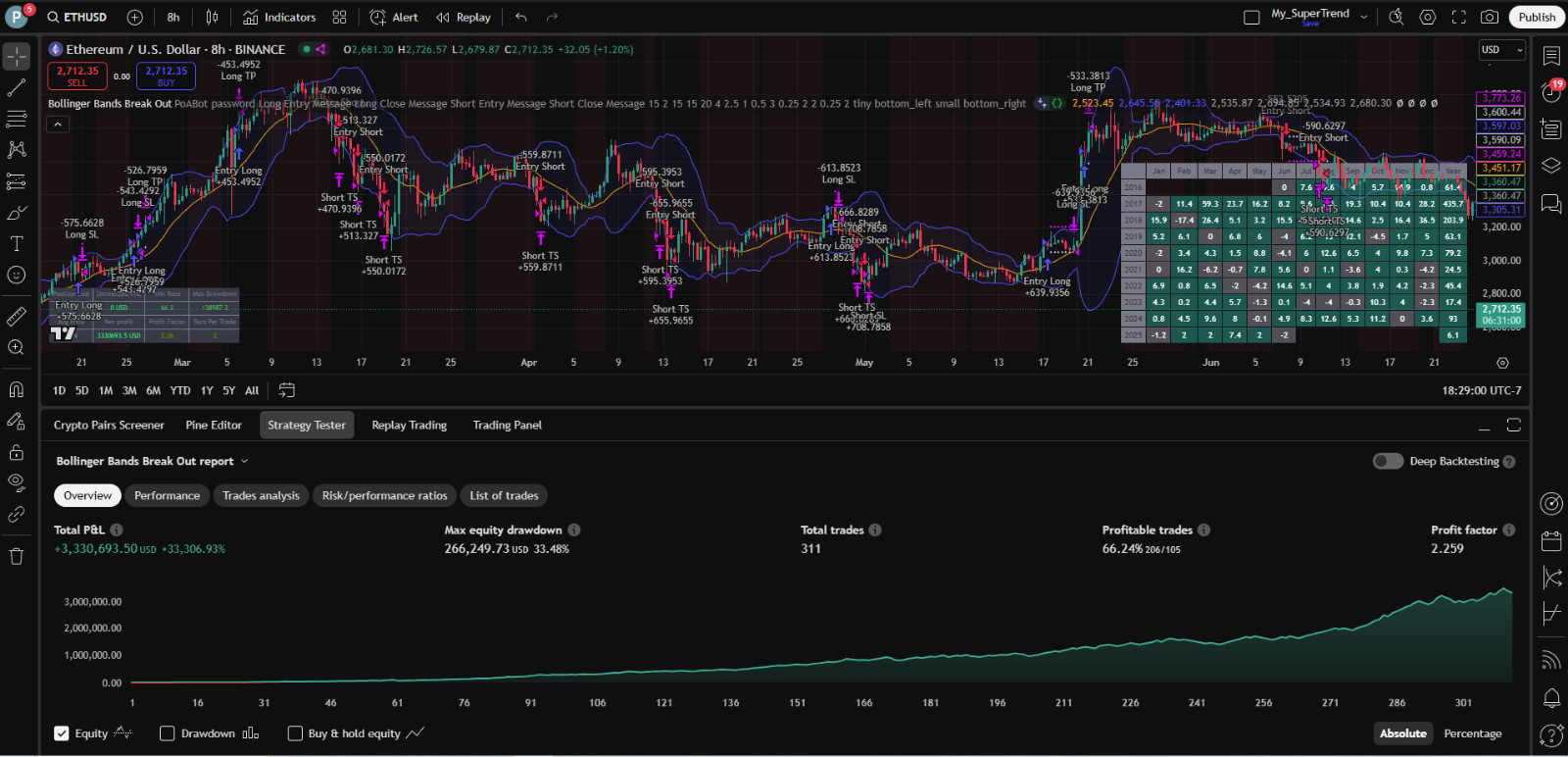Select the Performance report tab

167,496
